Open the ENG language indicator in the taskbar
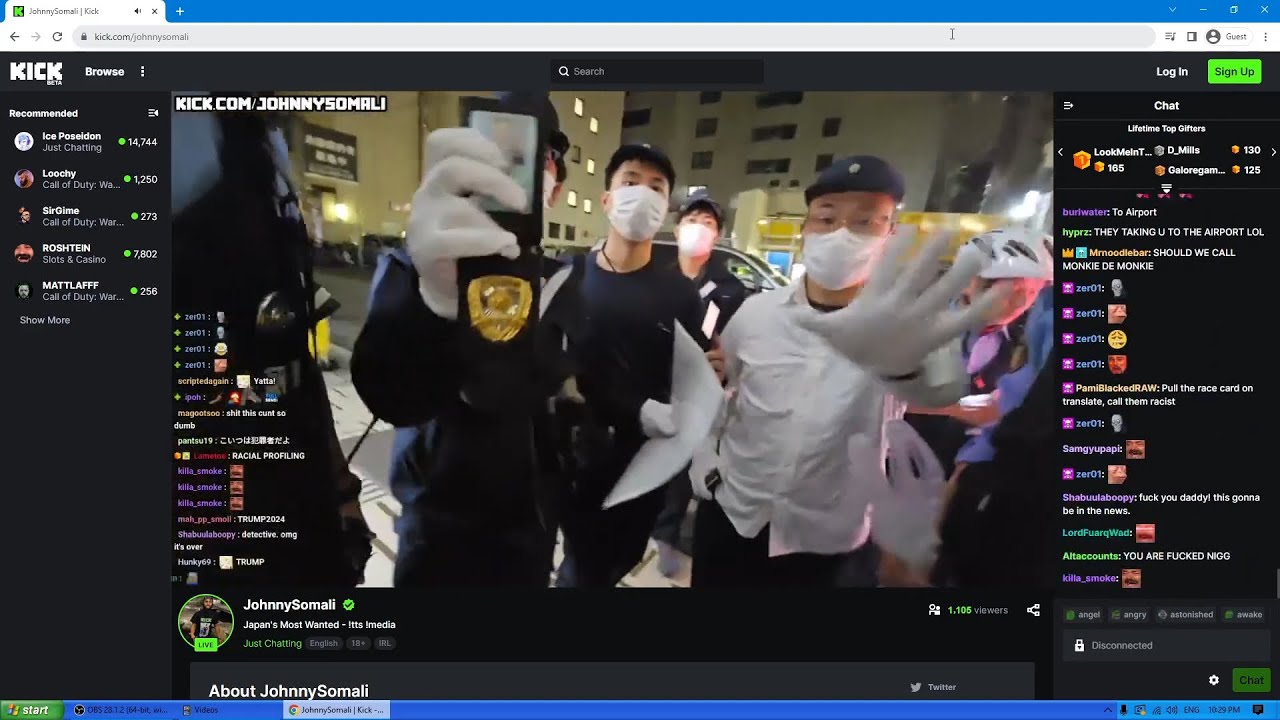1280x720 pixels. [x=1192, y=710]
